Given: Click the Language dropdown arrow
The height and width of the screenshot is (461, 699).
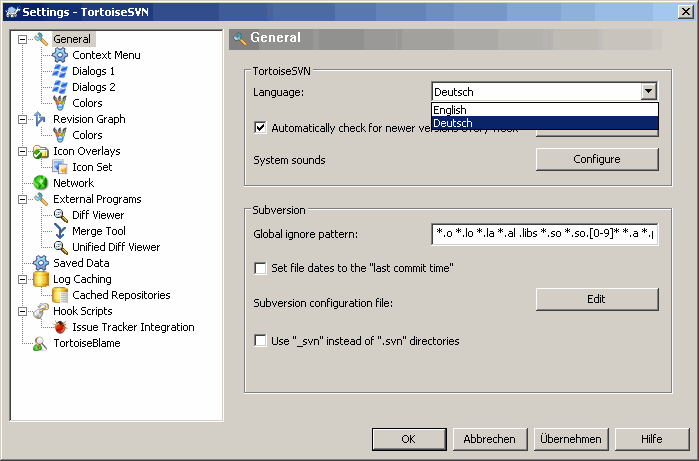Looking at the screenshot, I should [649, 91].
